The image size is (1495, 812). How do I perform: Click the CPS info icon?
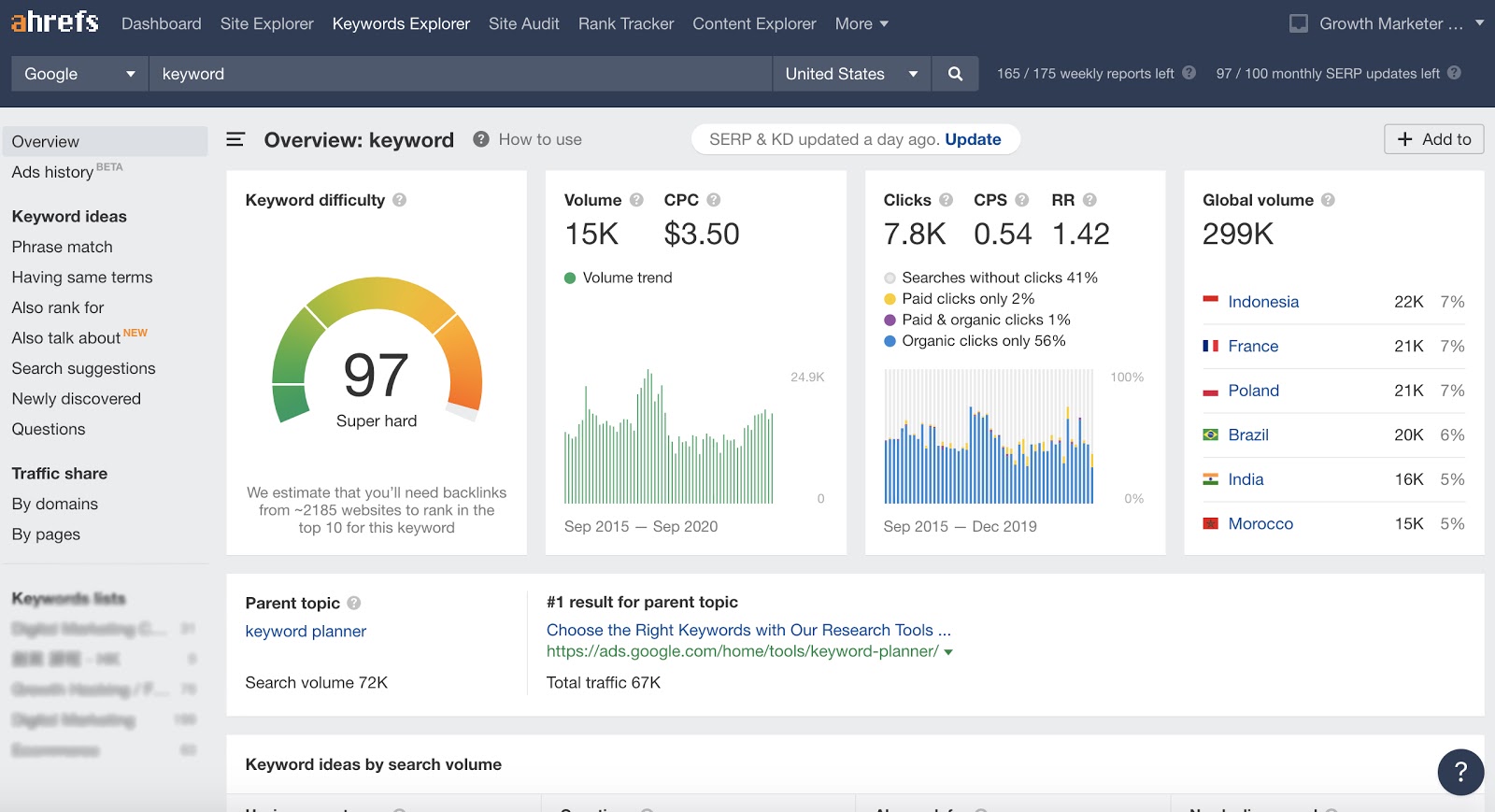(1022, 200)
